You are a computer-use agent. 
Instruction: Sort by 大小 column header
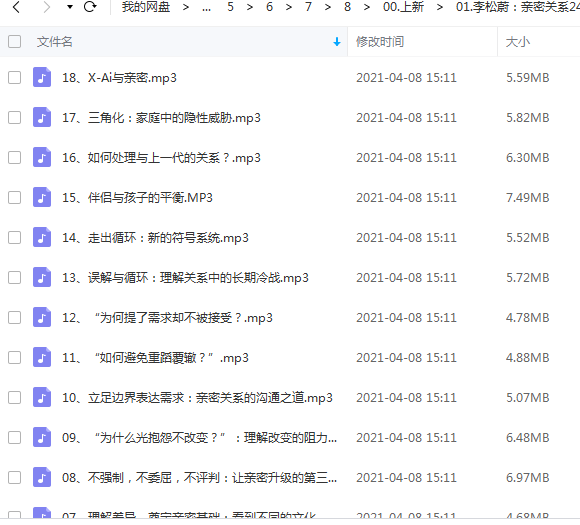518,41
